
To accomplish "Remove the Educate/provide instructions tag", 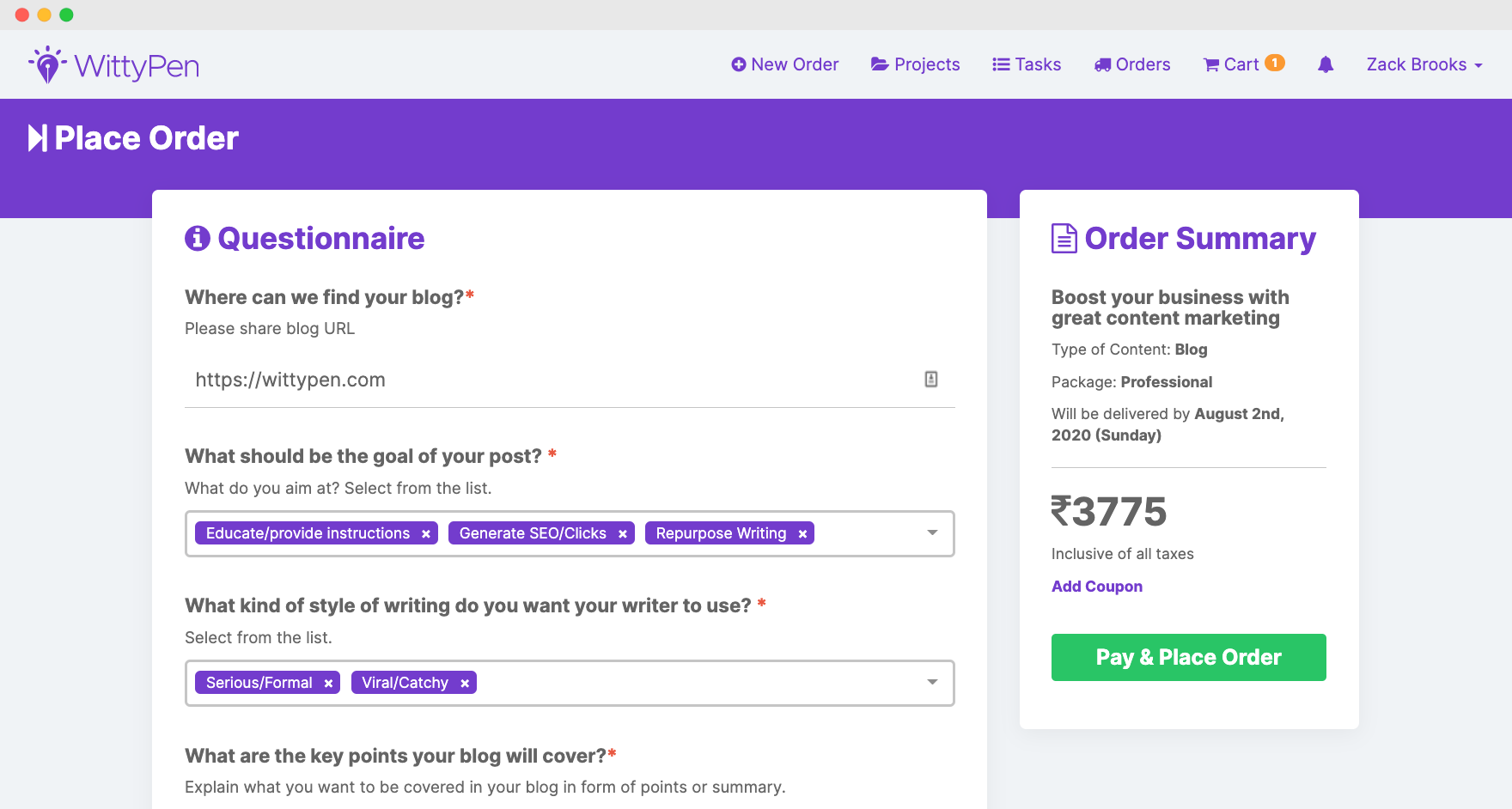I will 426,534.
